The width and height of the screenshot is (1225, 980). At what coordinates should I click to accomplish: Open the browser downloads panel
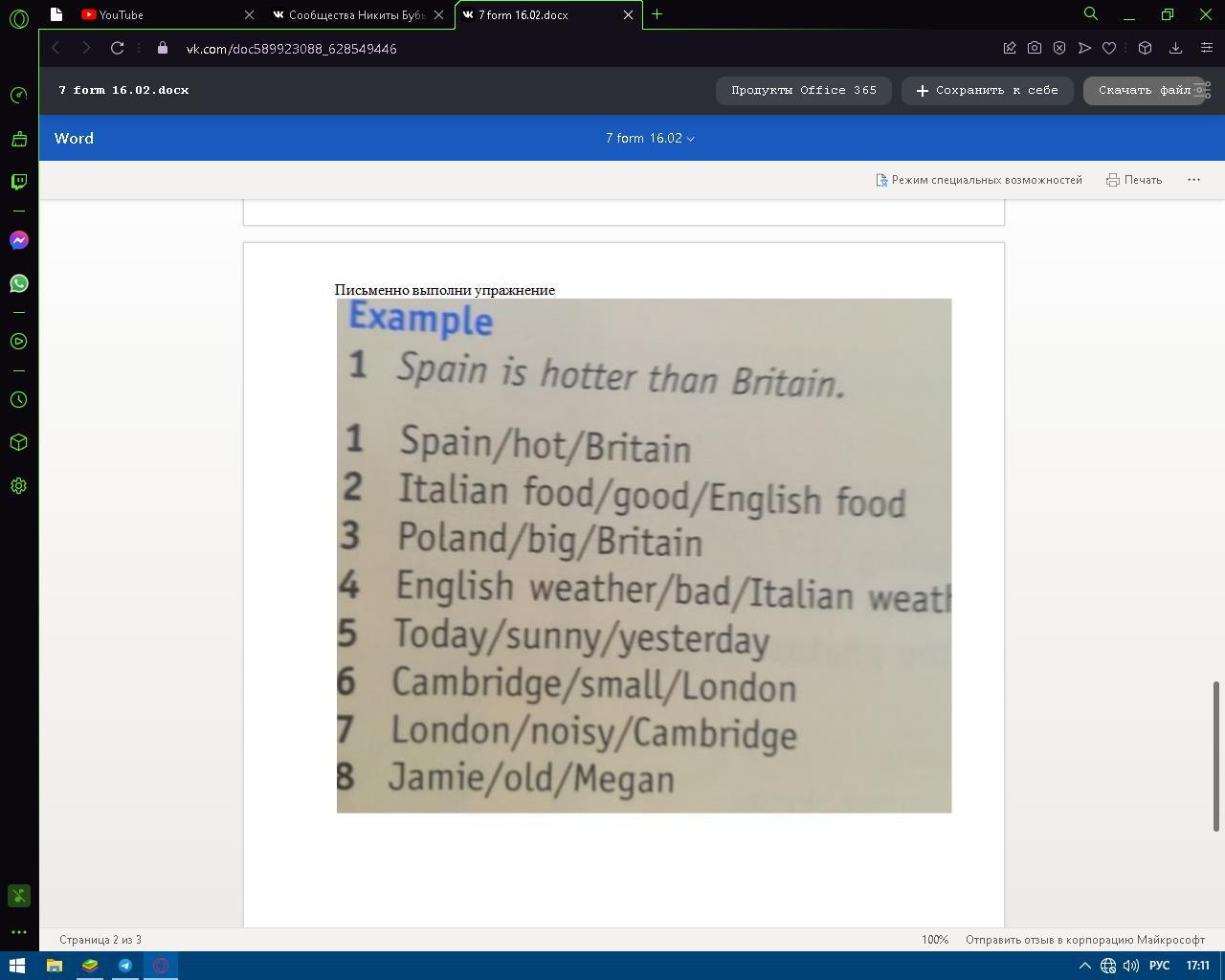tap(1176, 48)
